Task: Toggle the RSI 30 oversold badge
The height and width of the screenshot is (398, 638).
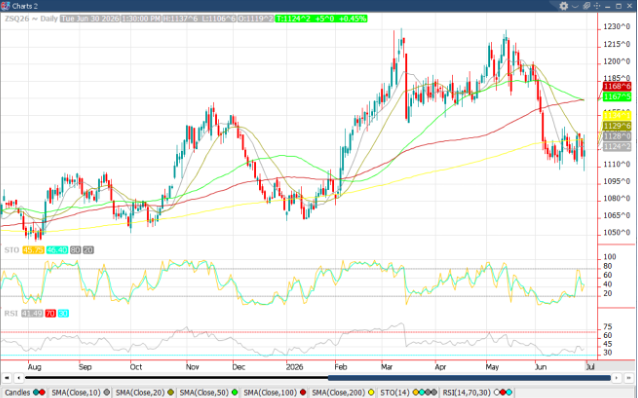Action: (63, 313)
